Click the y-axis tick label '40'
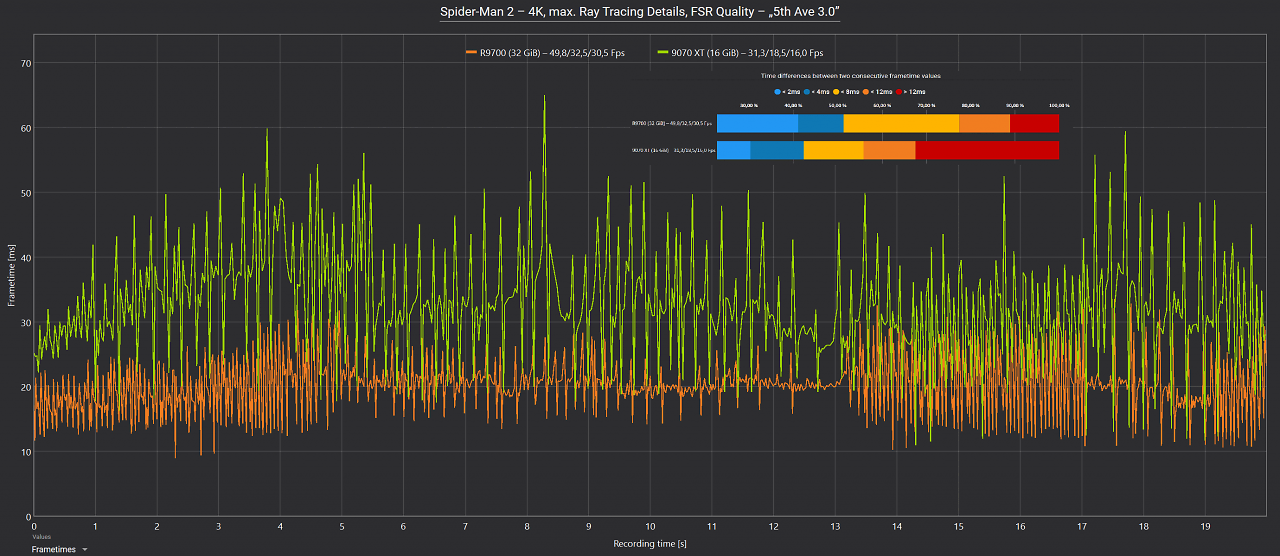The width and height of the screenshot is (1280, 556). [25, 257]
